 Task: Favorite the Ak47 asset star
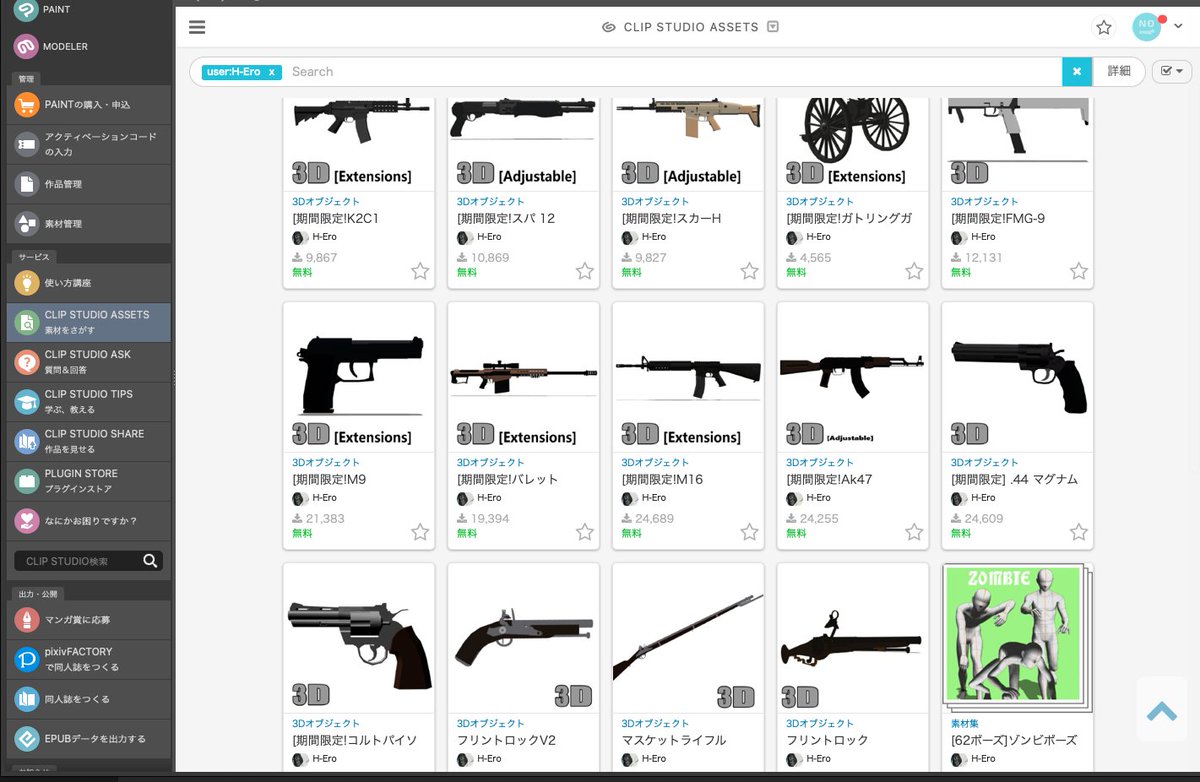click(914, 532)
